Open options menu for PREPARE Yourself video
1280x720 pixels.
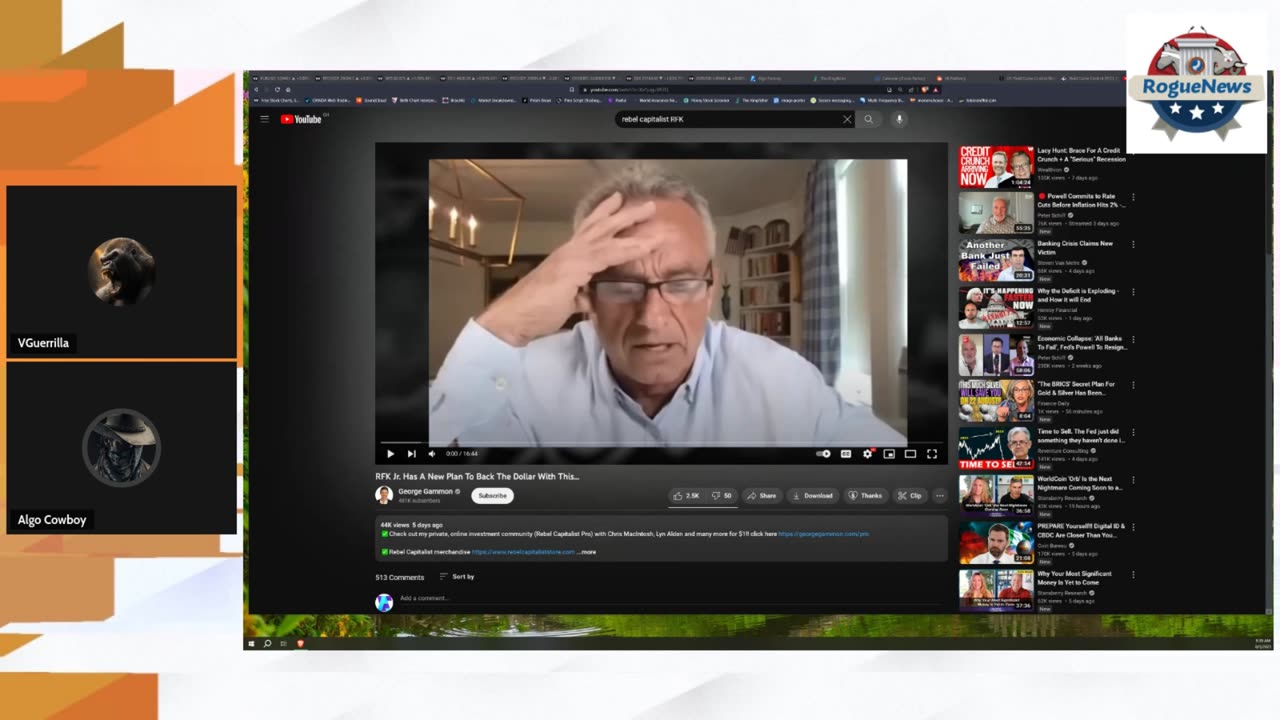[1133, 527]
